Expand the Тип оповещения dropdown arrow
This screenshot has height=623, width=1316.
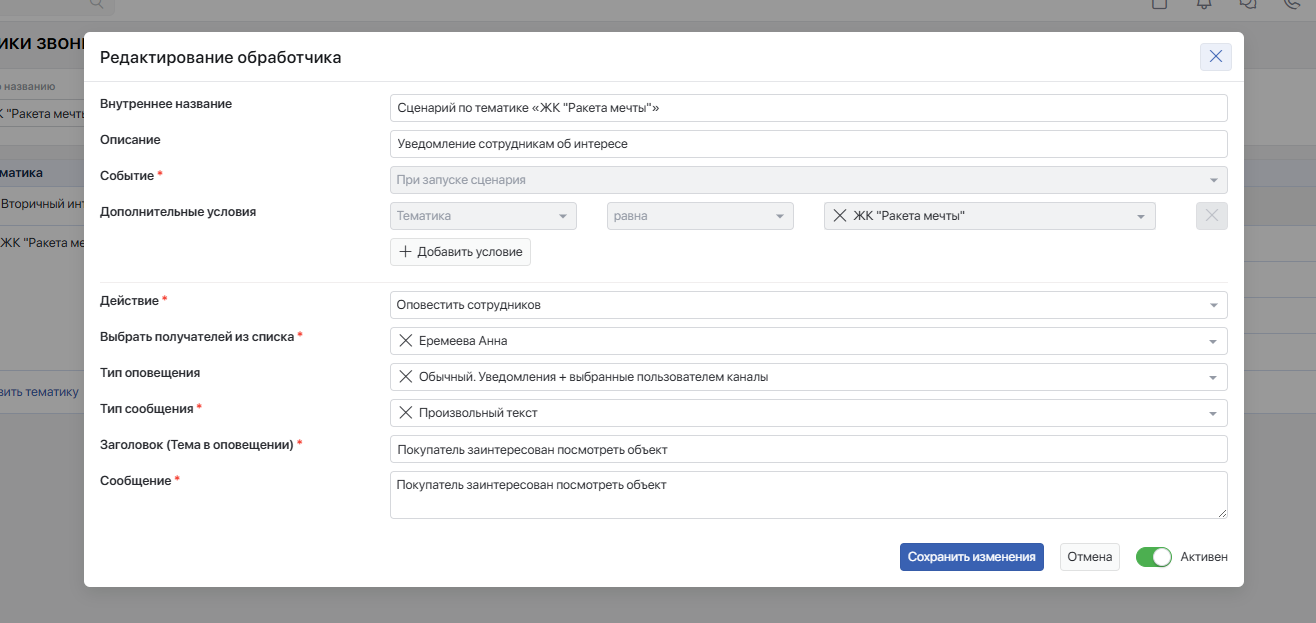1213,378
